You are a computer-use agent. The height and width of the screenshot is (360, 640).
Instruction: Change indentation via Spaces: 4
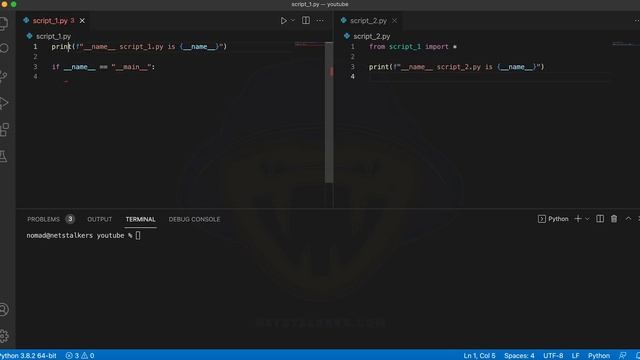click(x=519, y=356)
